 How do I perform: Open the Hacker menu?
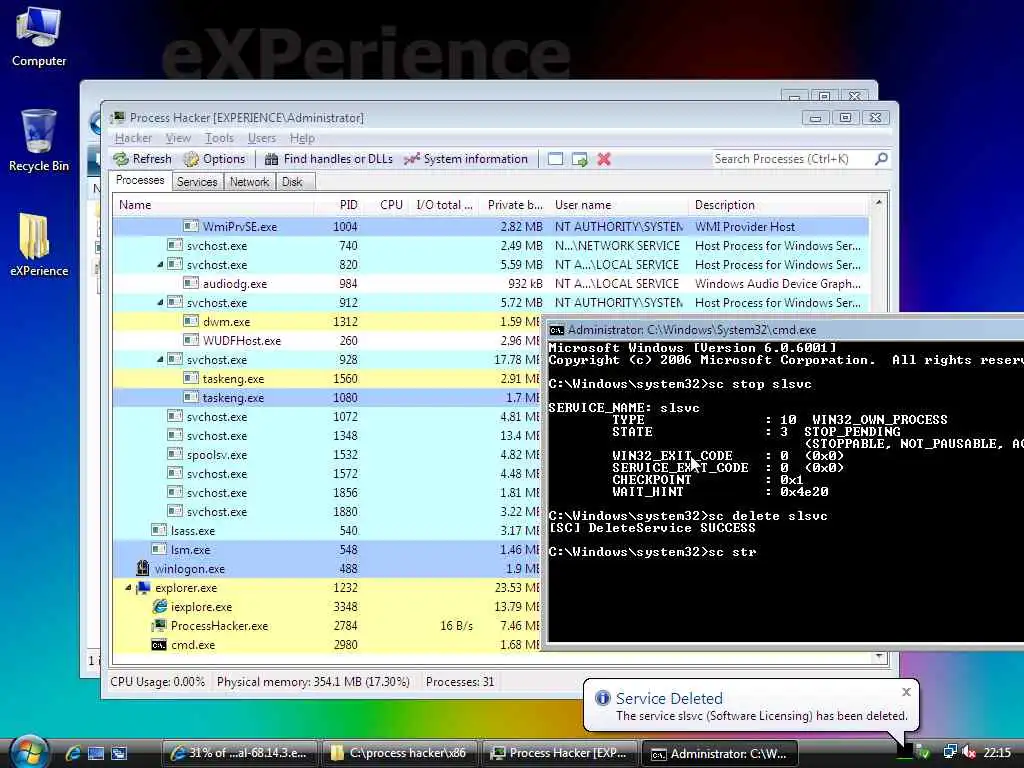[x=133, y=138]
